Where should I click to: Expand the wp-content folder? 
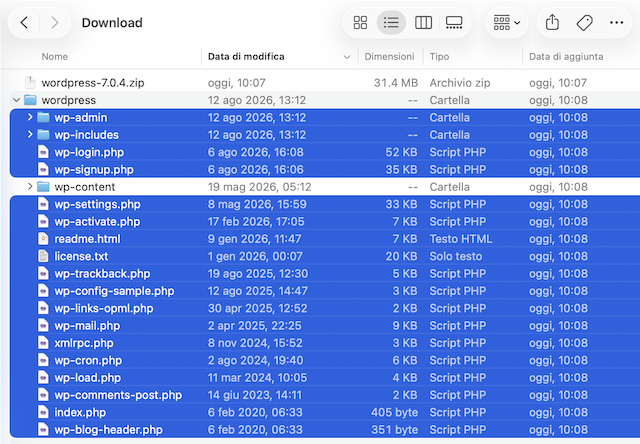tap(30, 186)
